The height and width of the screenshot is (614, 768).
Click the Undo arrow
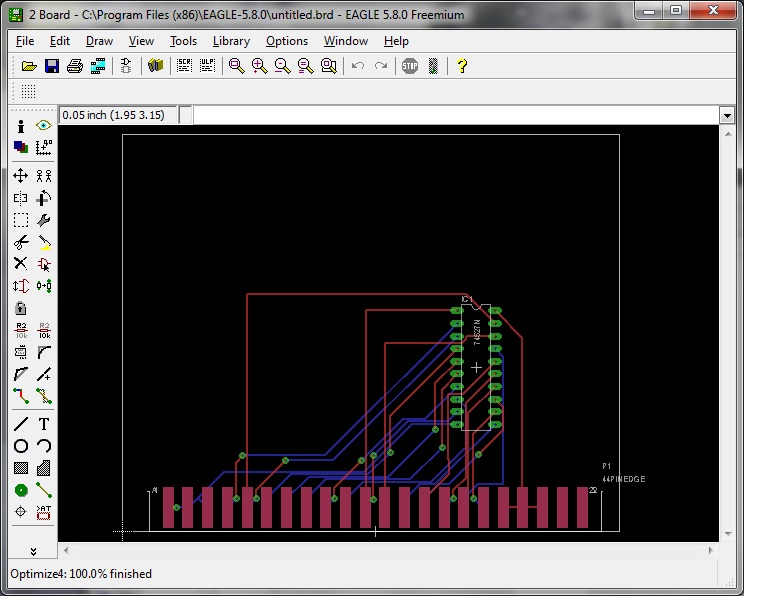(358, 66)
